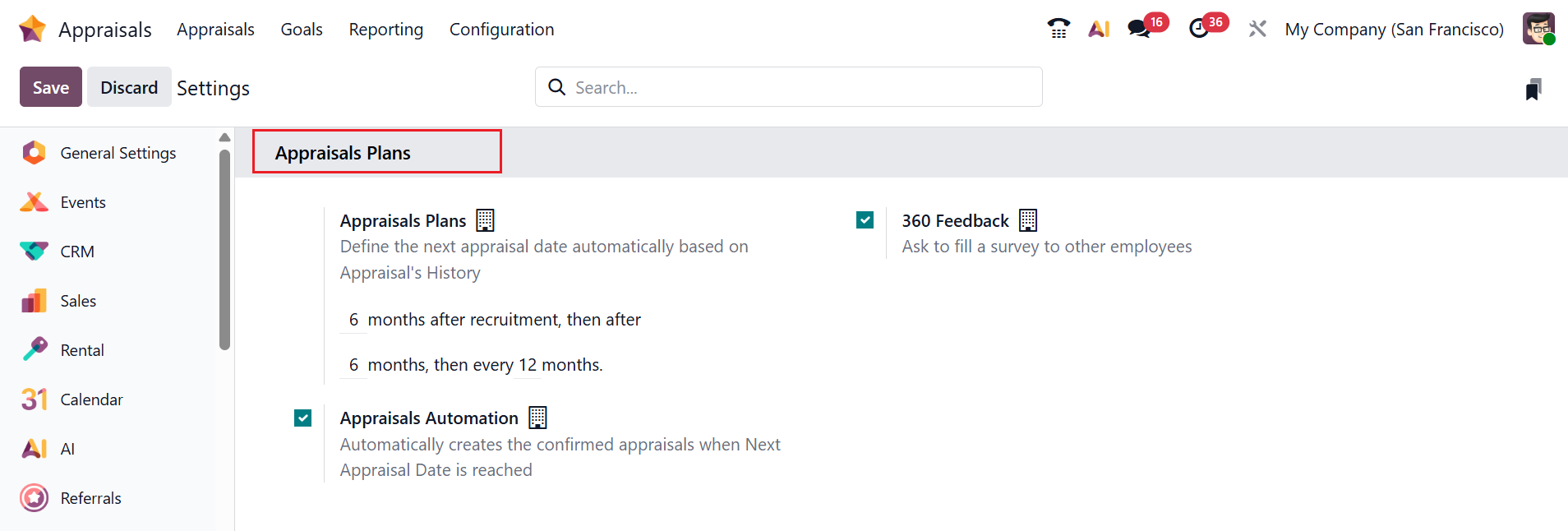Open the Reporting menu
Screen dimensions: 1568x531
[385, 30]
